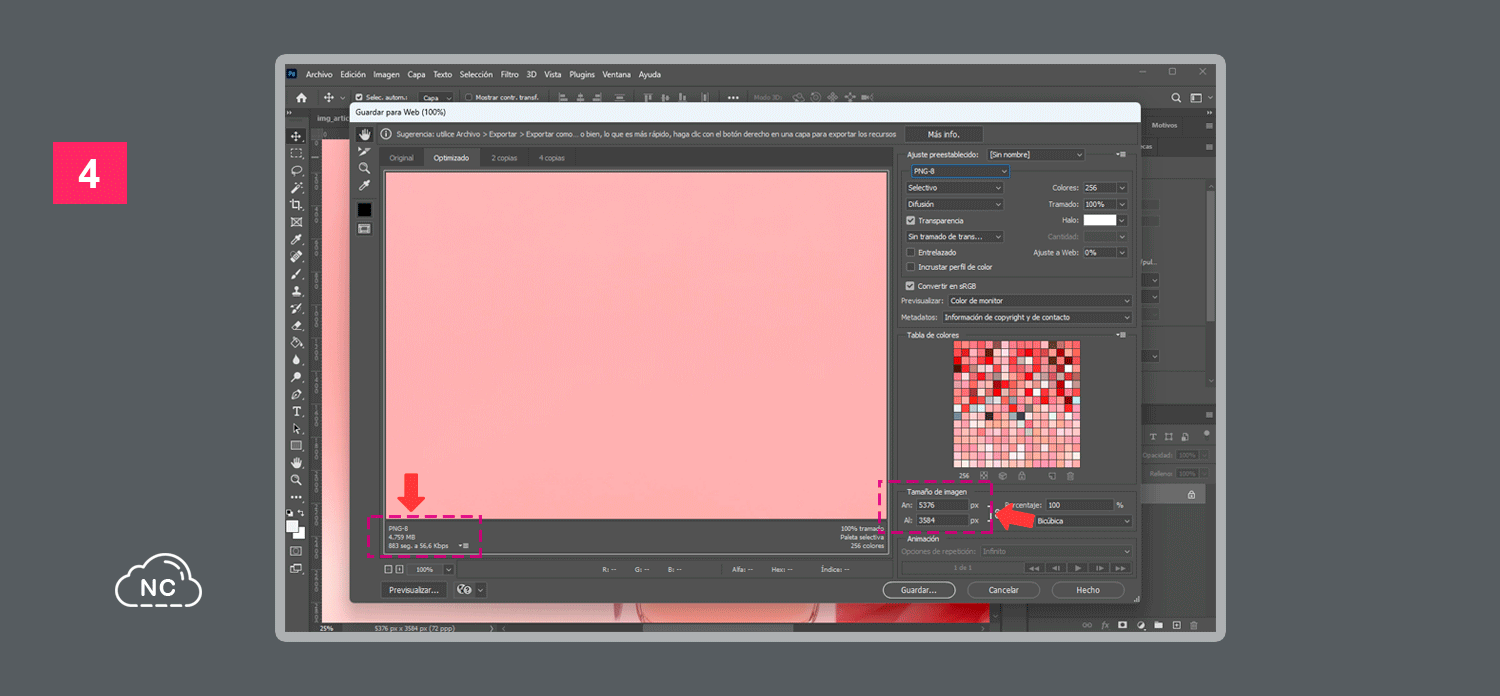Select Zoom tool in Photoshop main toolbar
Image resolution: width=1500 pixels, height=696 pixels.
(x=296, y=480)
